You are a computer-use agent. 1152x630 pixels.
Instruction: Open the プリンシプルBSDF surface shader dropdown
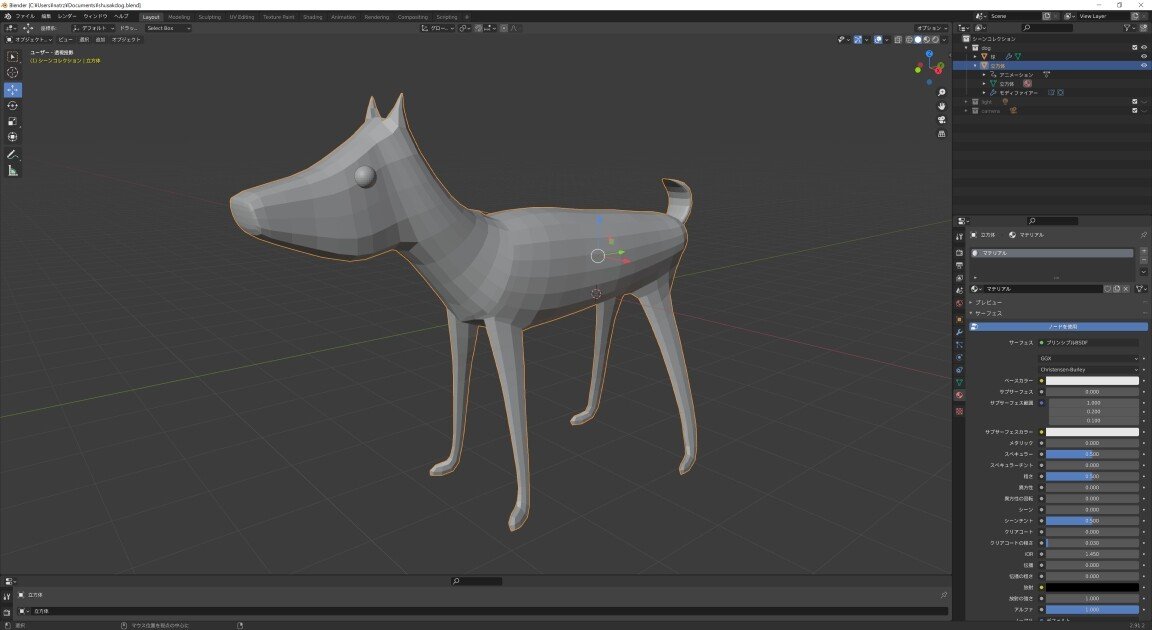tap(1090, 342)
